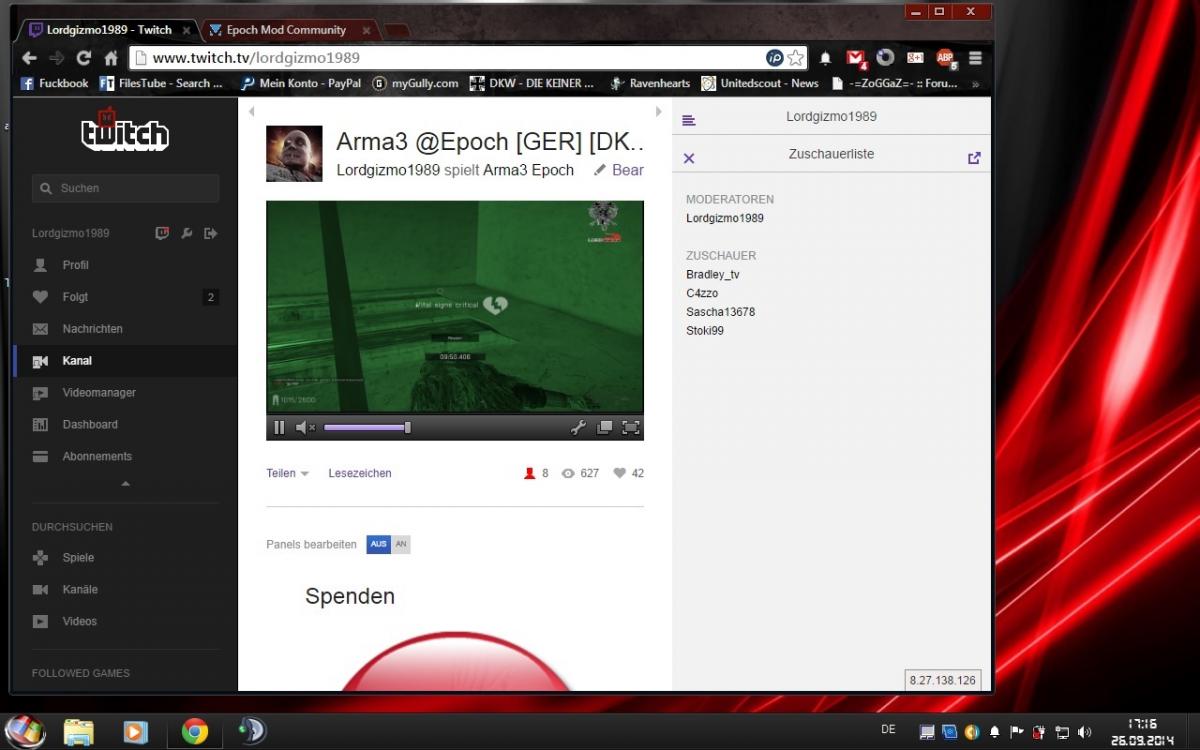Select viewer Stoki99

point(705,330)
